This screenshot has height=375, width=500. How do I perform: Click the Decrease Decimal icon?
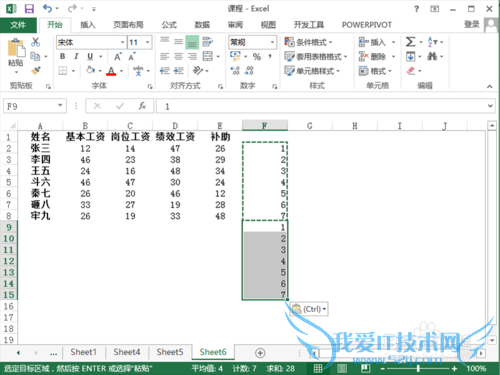click(249, 70)
